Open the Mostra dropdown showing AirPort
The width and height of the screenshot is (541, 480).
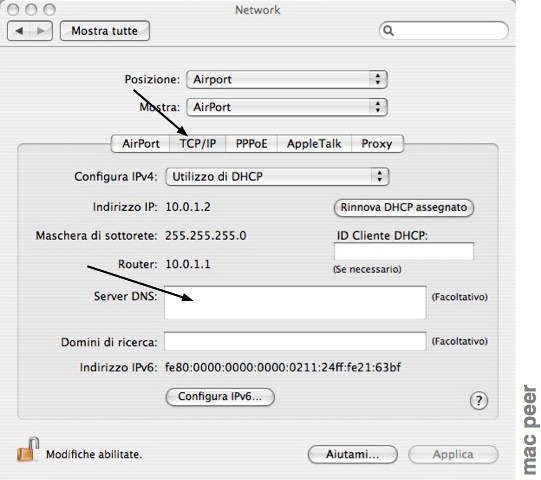pyautogui.click(x=287, y=107)
